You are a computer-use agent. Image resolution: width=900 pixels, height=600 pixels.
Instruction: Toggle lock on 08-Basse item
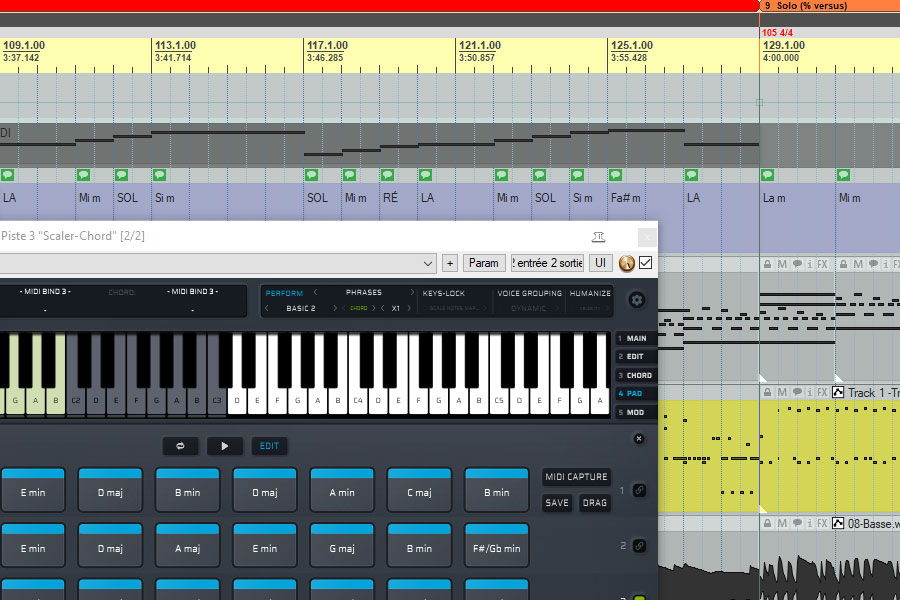pos(767,523)
